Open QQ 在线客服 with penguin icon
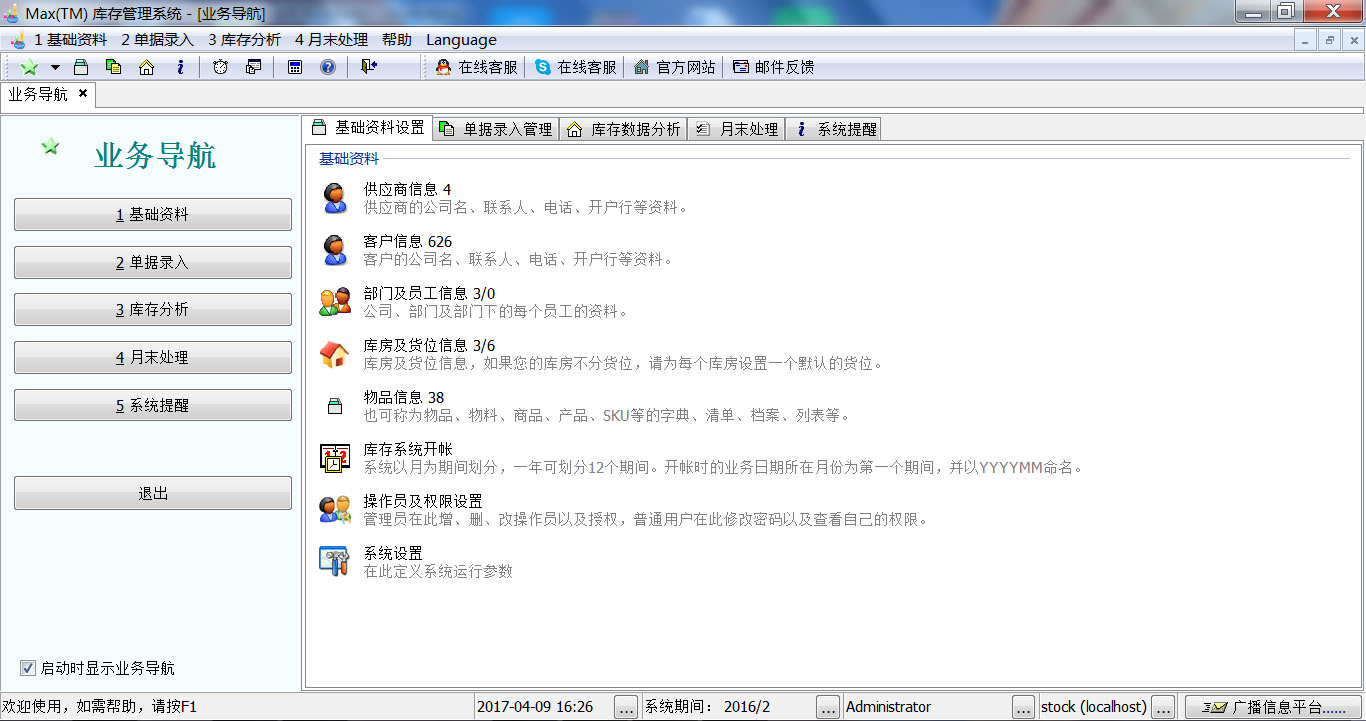Screen dimensions: 1366x721 pos(476,67)
